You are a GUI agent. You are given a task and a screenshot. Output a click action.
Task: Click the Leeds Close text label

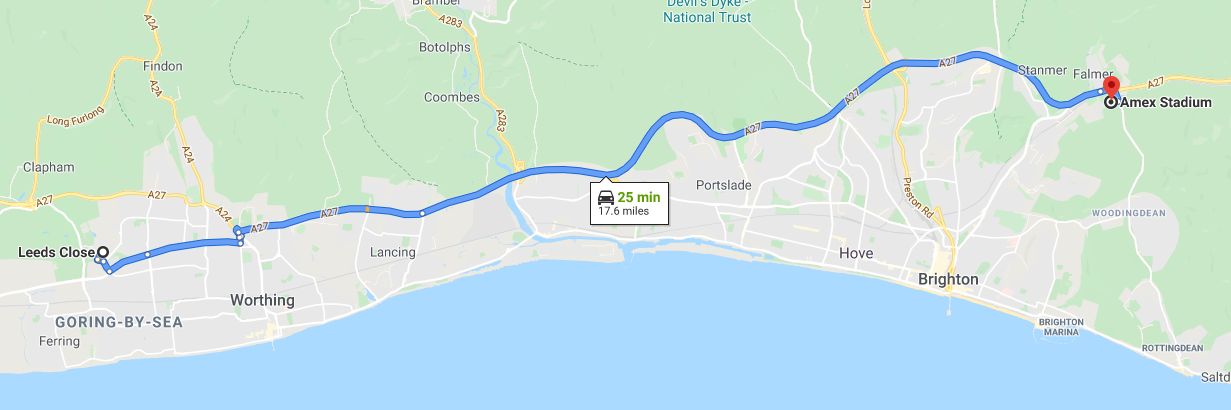click(56, 253)
